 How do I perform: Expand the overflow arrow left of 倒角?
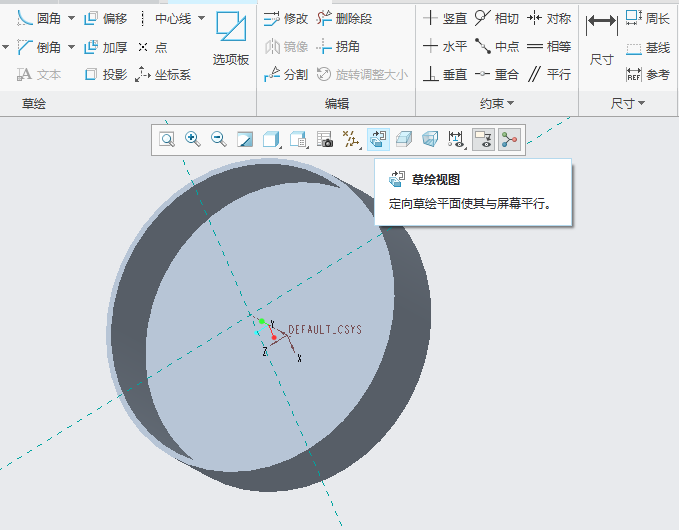tap(5, 47)
